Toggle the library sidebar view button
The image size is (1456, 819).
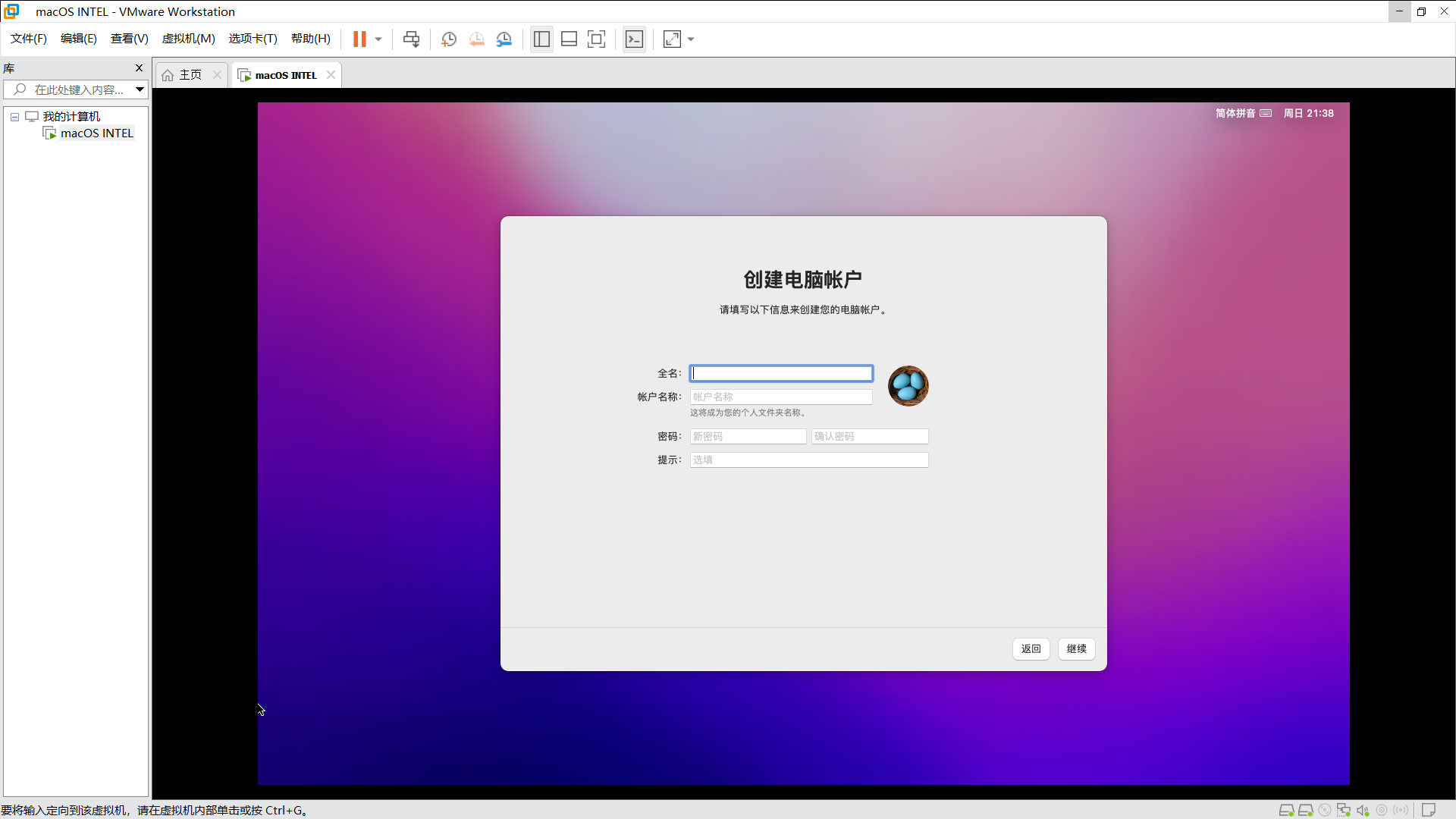(541, 39)
